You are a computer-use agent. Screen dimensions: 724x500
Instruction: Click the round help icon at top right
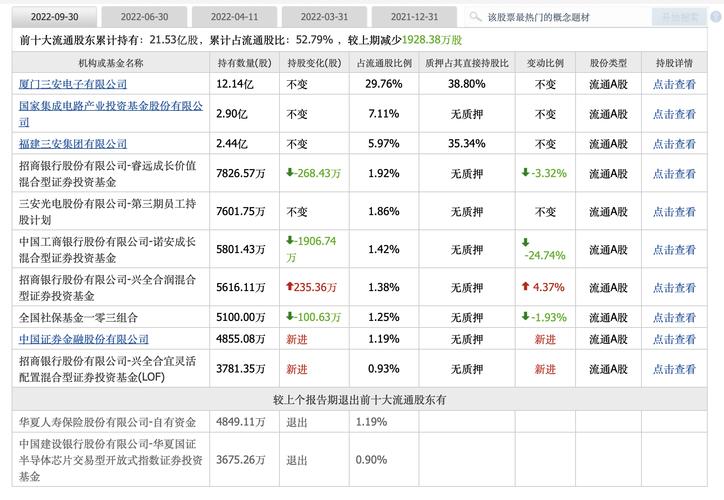pos(716,18)
